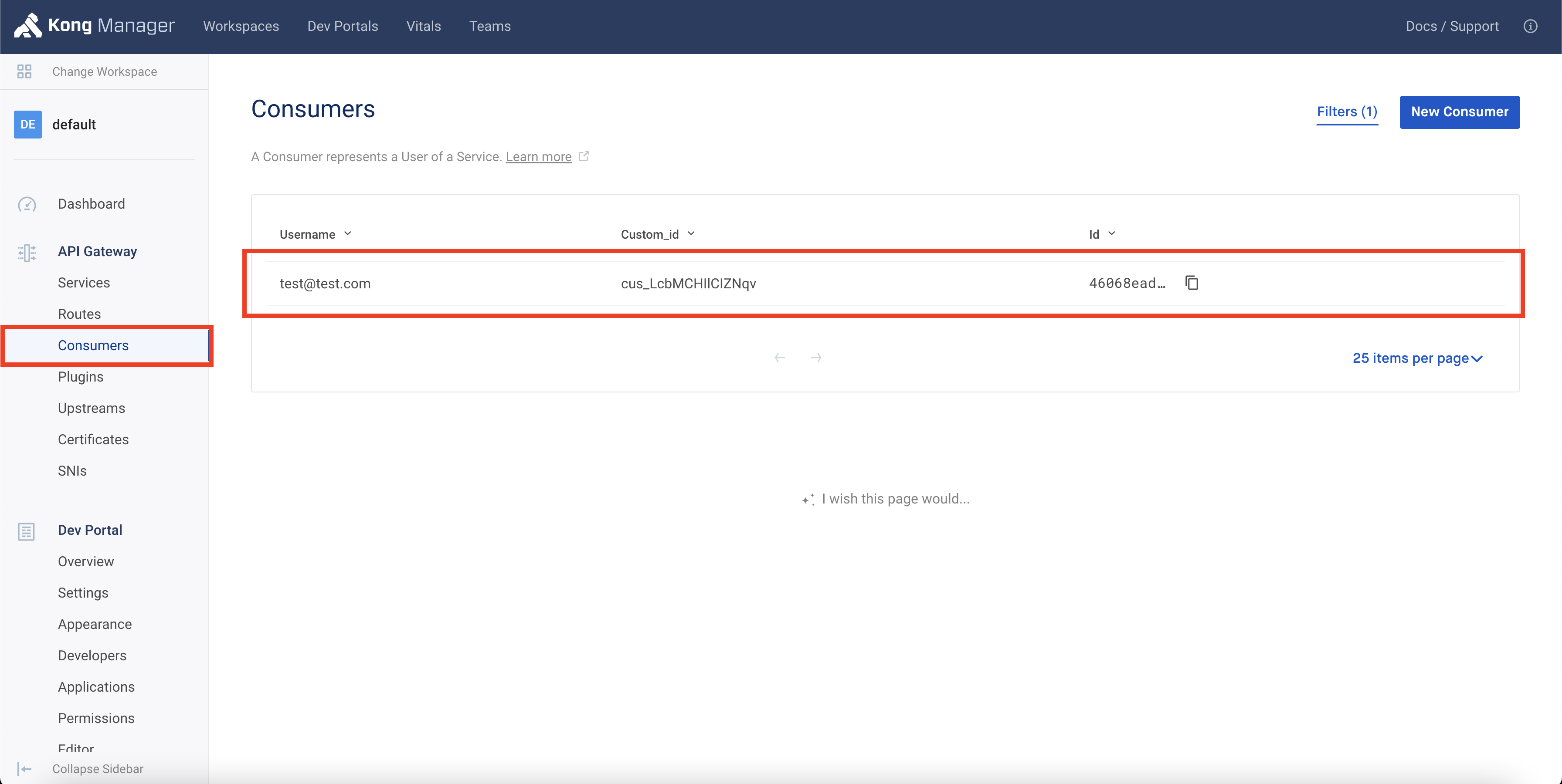Screen dimensions: 1562x784
Task: Sort by Username column chevron
Action: (347, 234)
